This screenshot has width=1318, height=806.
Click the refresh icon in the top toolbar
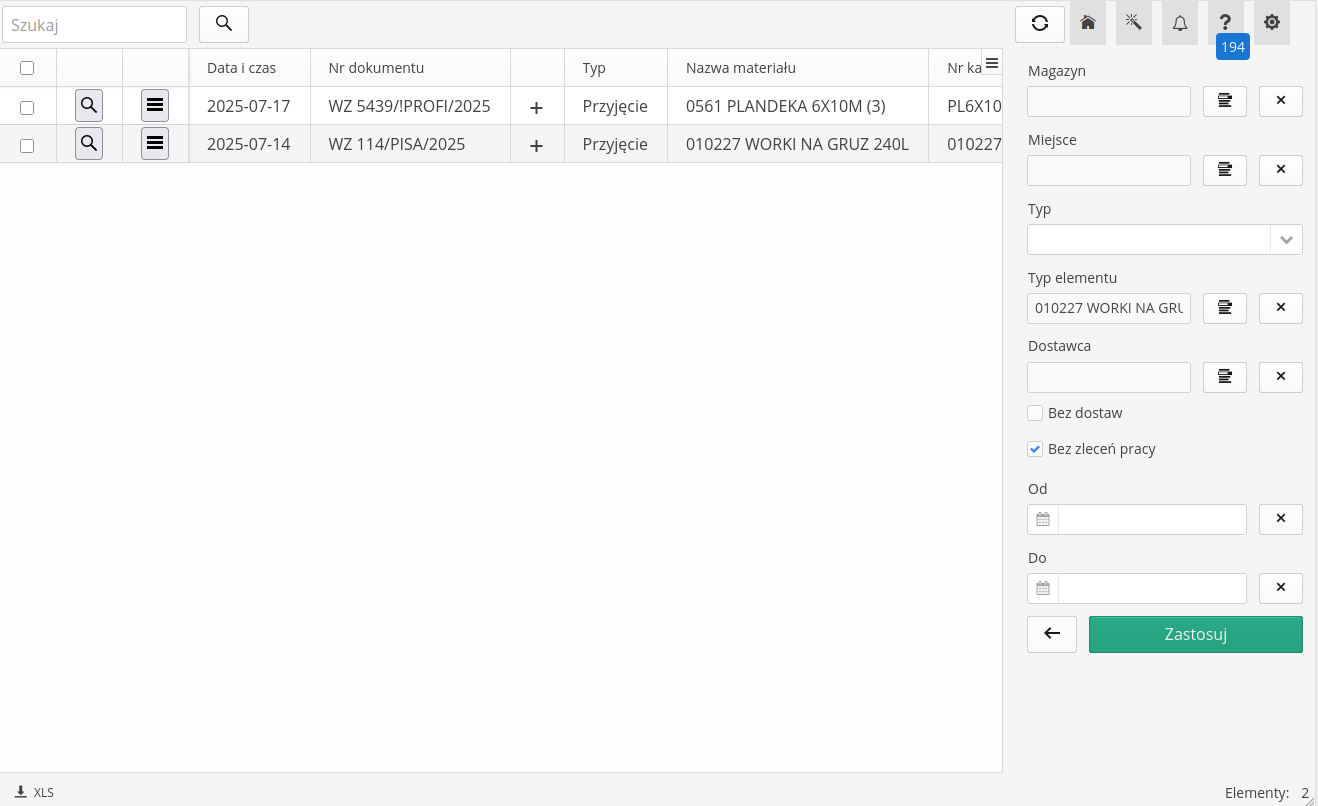(x=1039, y=24)
